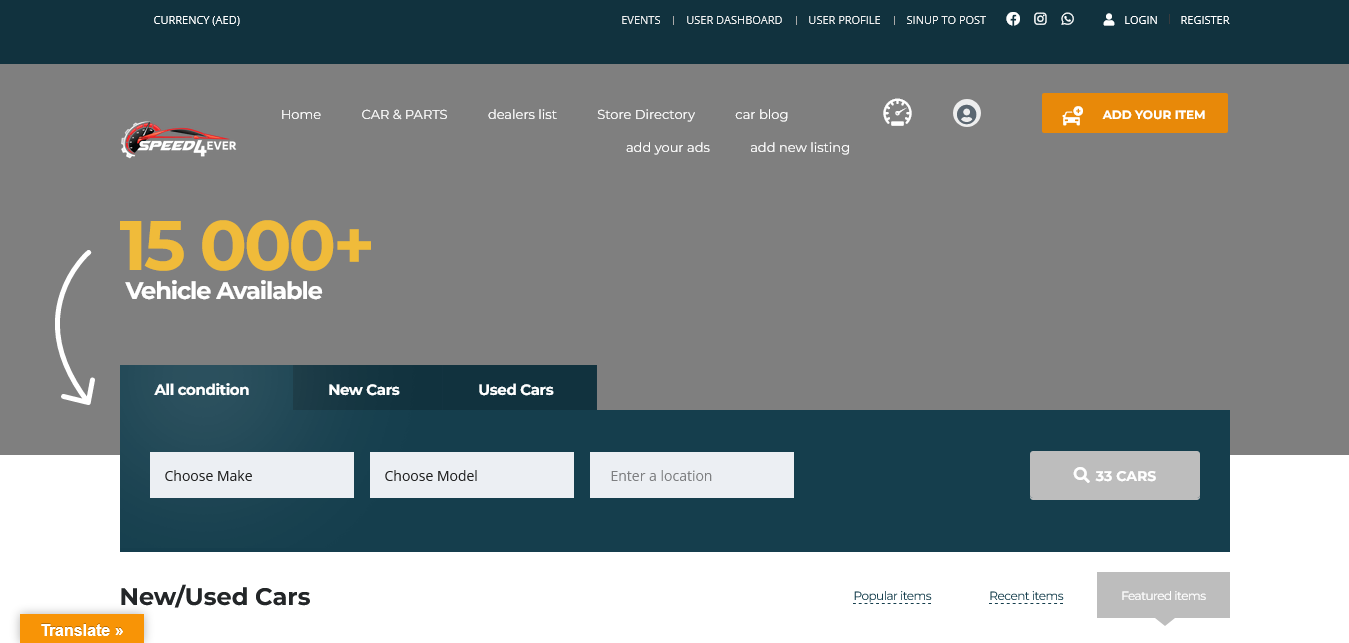Switch to the New Cars tab
This screenshot has width=1349, height=643.
tap(364, 389)
